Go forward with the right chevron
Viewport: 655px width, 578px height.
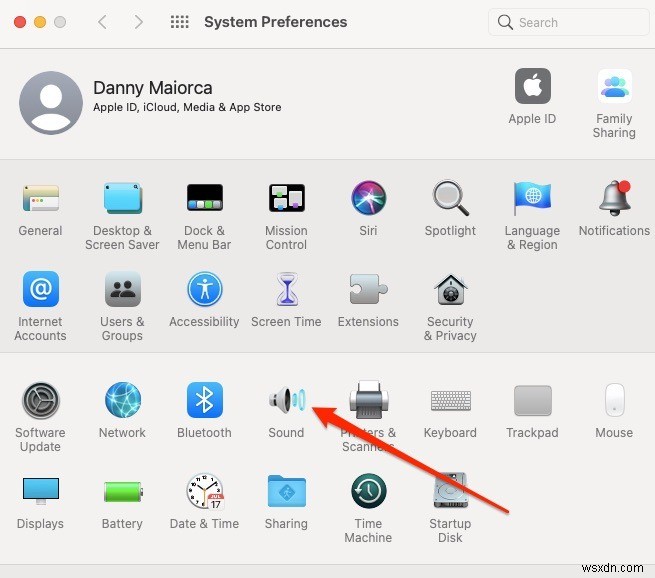coord(139,22)
